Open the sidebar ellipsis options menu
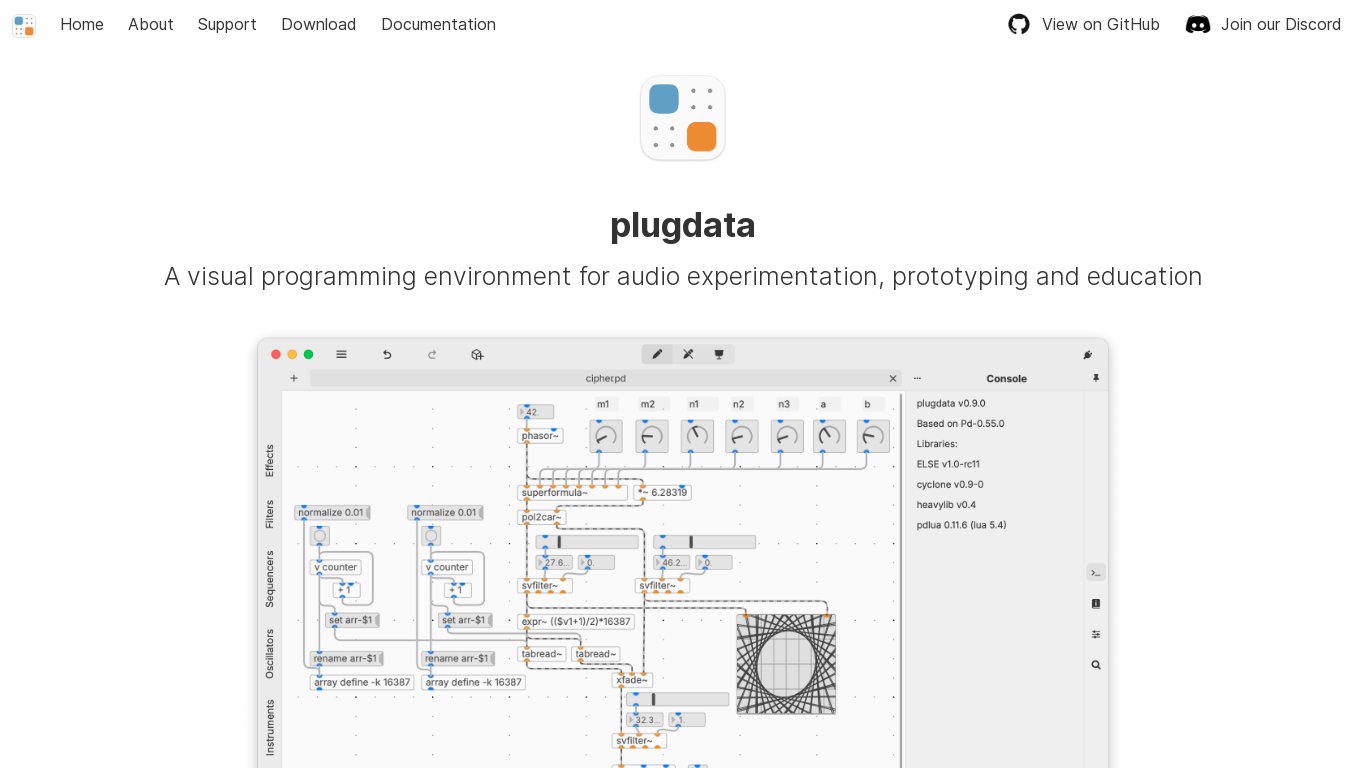The image size is (1366, 768). (917, 378)
